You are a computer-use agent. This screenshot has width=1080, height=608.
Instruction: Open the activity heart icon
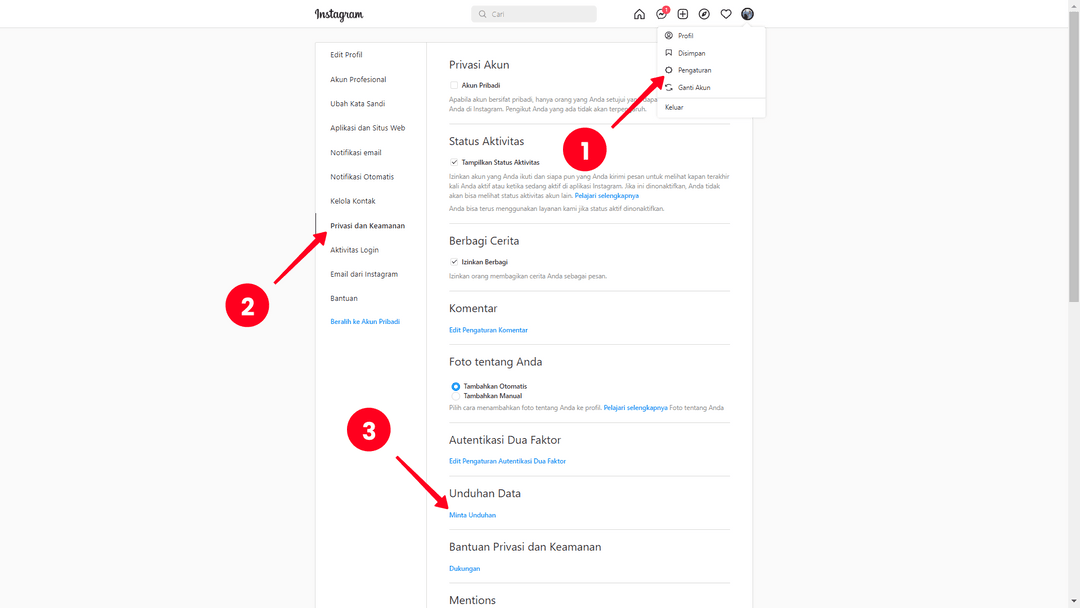pos(726,14)
